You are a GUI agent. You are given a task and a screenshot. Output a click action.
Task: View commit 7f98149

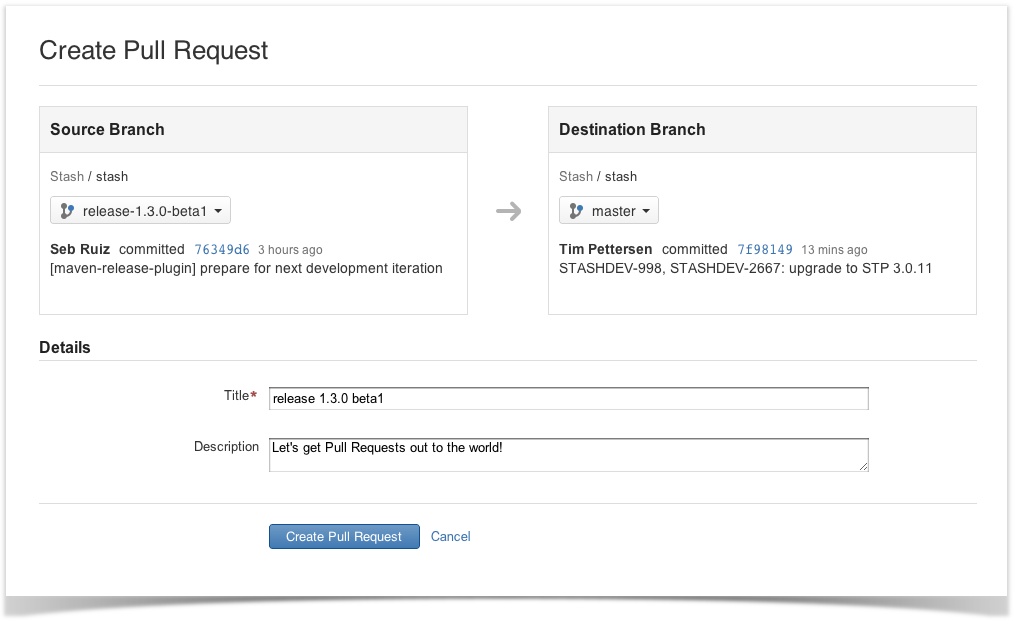click(765, 249)
